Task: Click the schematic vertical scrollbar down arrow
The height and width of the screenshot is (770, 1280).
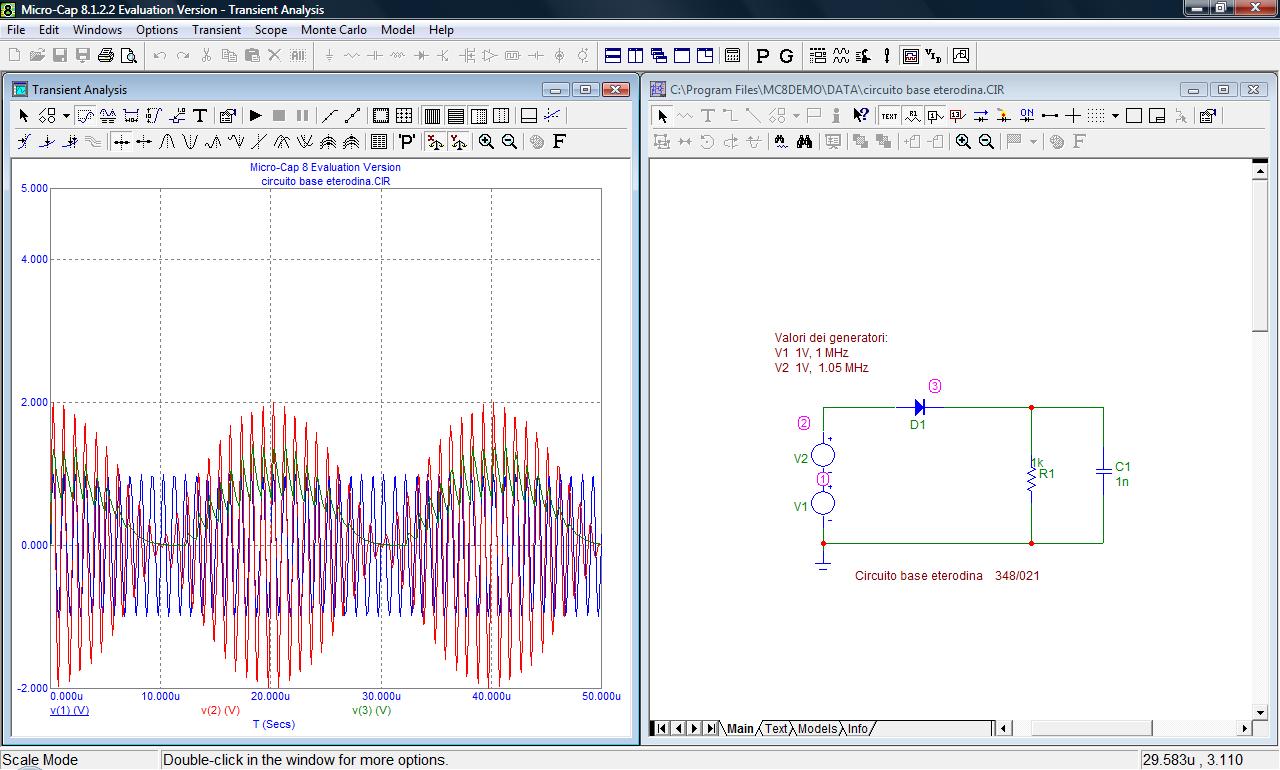Action: 1260,711
